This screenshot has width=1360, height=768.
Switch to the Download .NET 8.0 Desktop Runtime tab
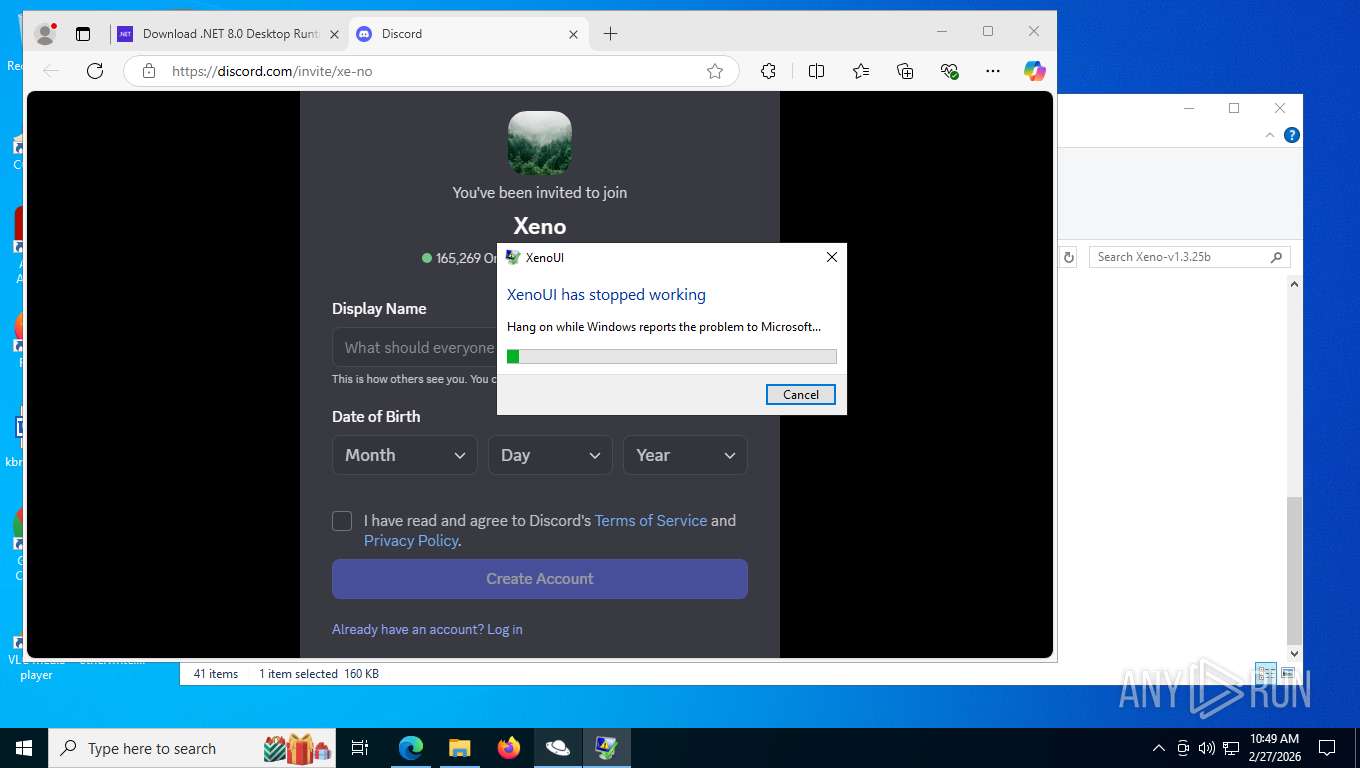point(229,34)
